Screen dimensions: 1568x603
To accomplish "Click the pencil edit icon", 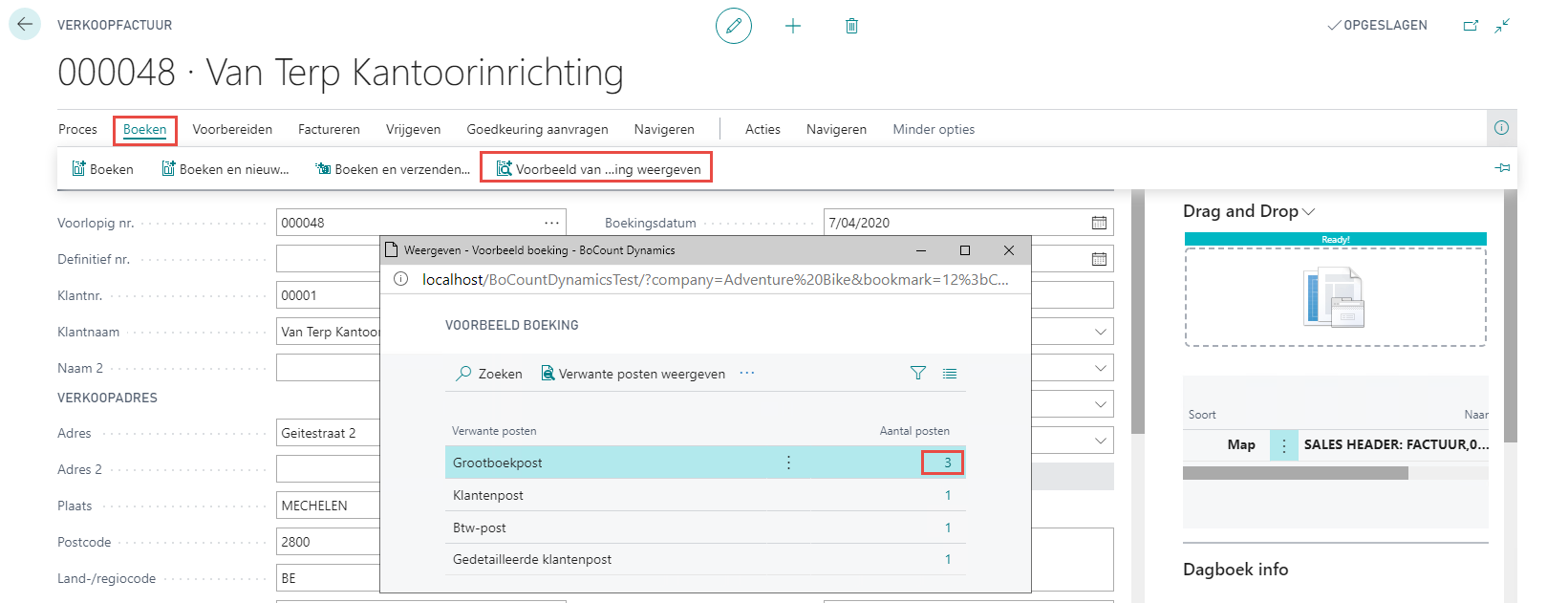I will (x=734, y=26).
